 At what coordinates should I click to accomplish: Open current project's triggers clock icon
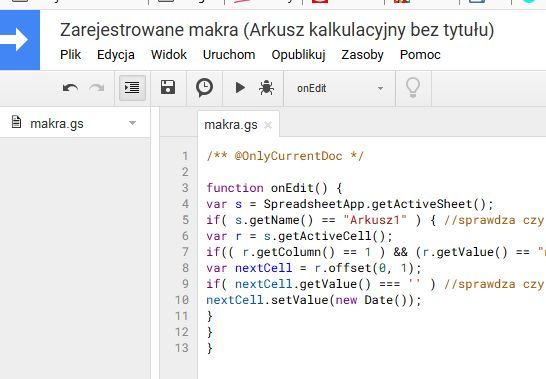(x=204, y=88)
